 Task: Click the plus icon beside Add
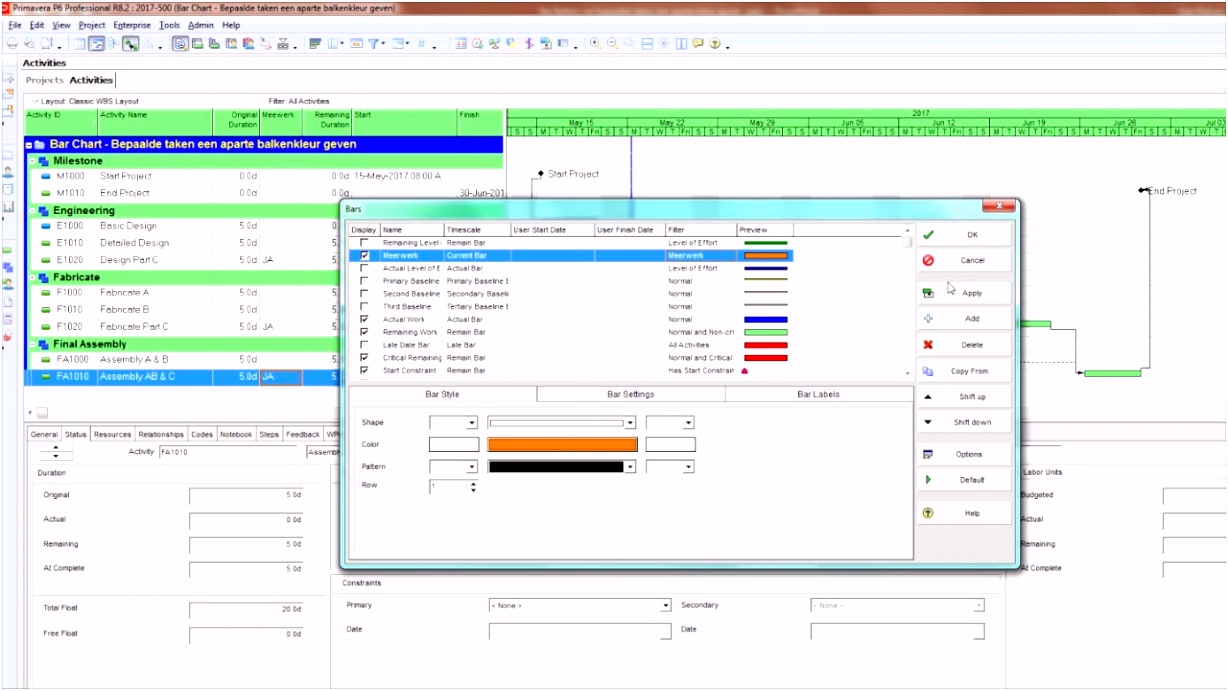coord(928,319)
